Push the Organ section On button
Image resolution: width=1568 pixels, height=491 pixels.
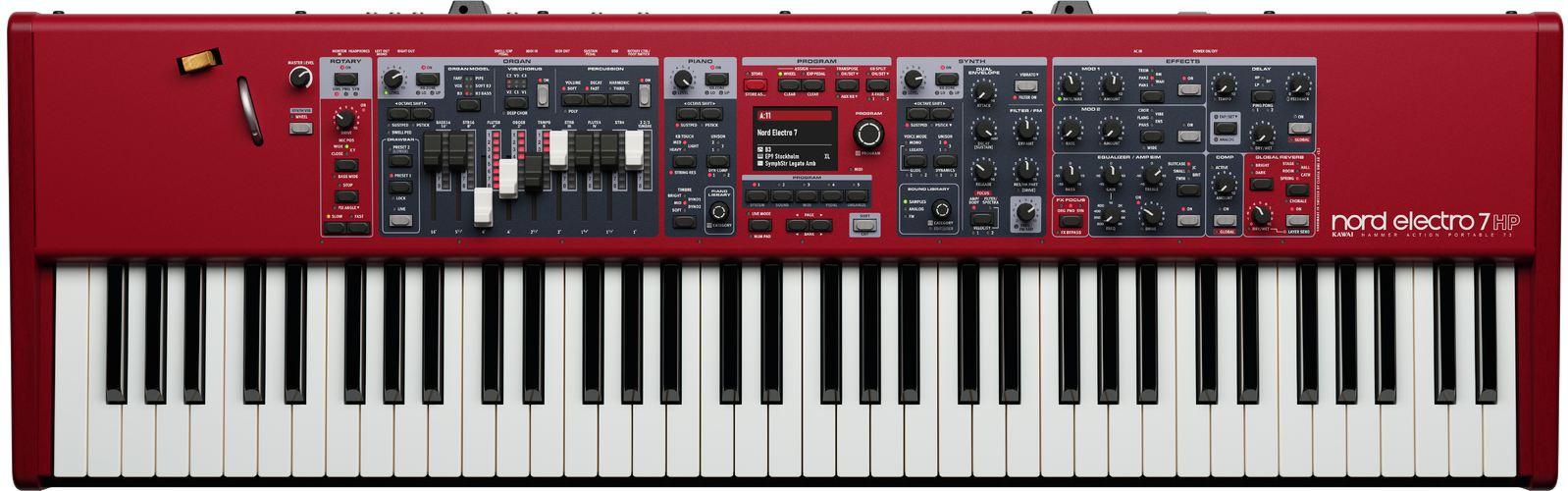click(x=428, y=79)
